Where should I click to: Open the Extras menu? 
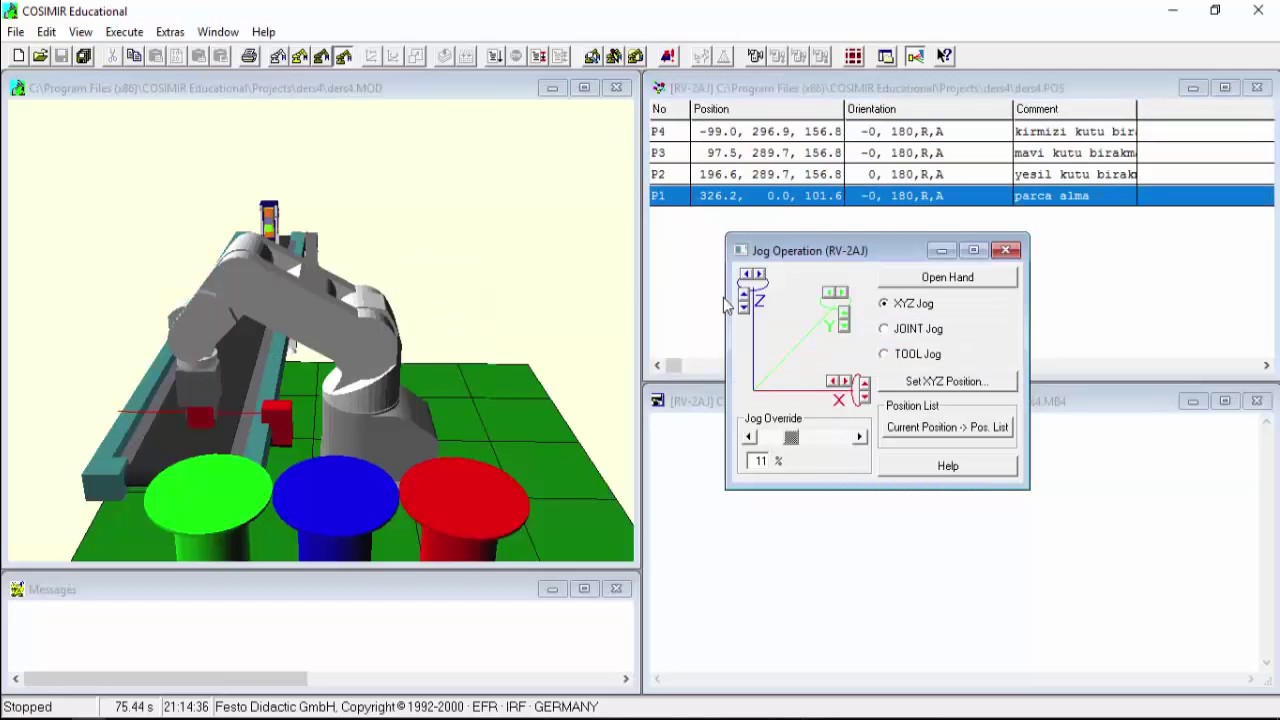point(170,32)
